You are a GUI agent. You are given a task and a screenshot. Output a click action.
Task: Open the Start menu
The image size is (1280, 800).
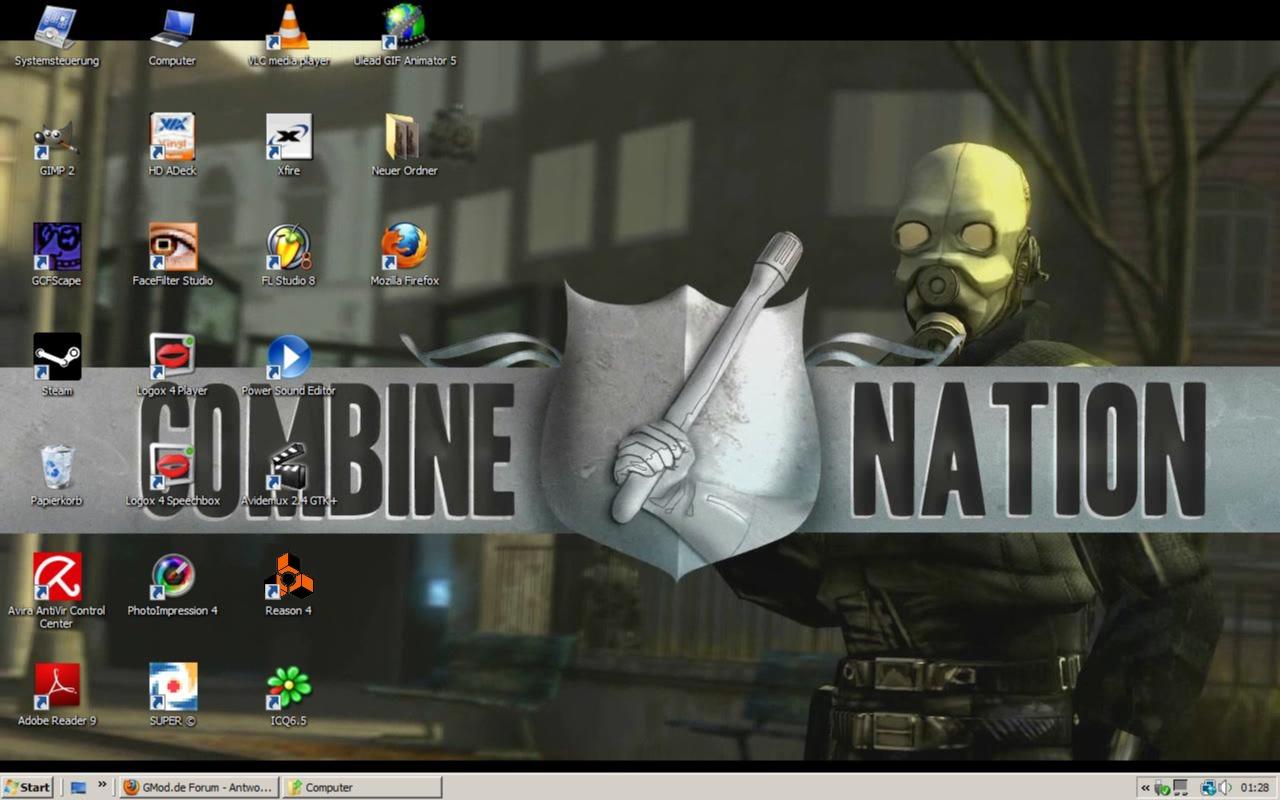(27, 787)
